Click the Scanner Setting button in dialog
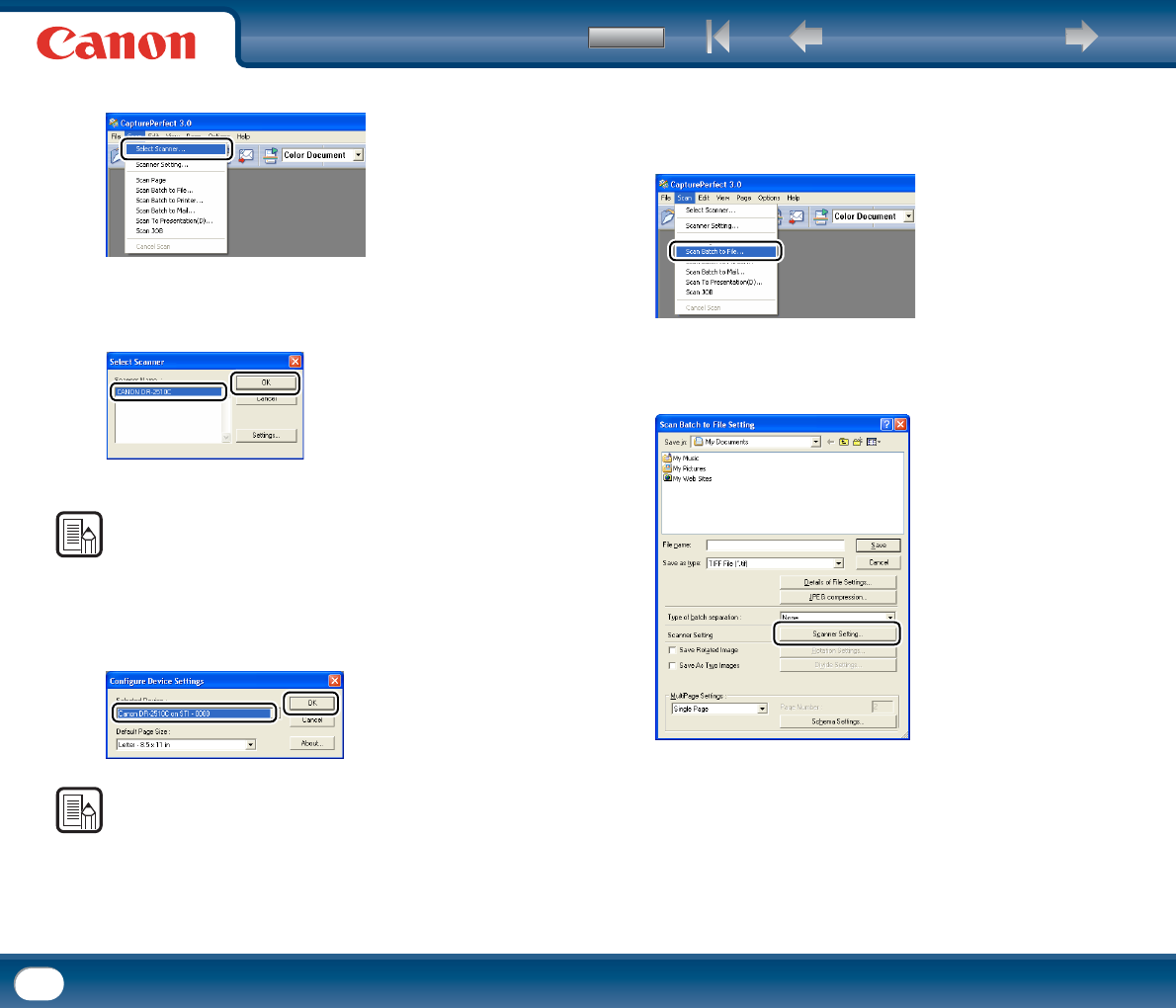 click(x=836, y=633)
